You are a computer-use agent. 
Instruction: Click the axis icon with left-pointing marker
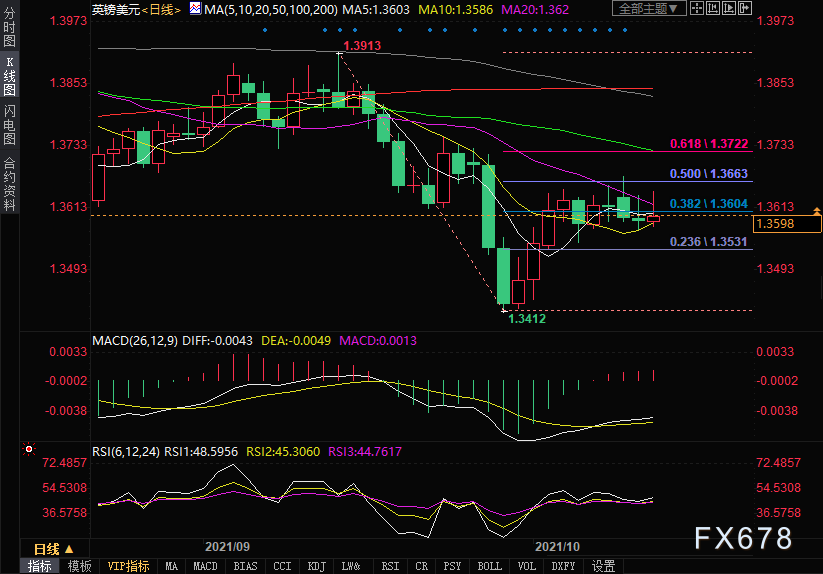coord(713,8)
